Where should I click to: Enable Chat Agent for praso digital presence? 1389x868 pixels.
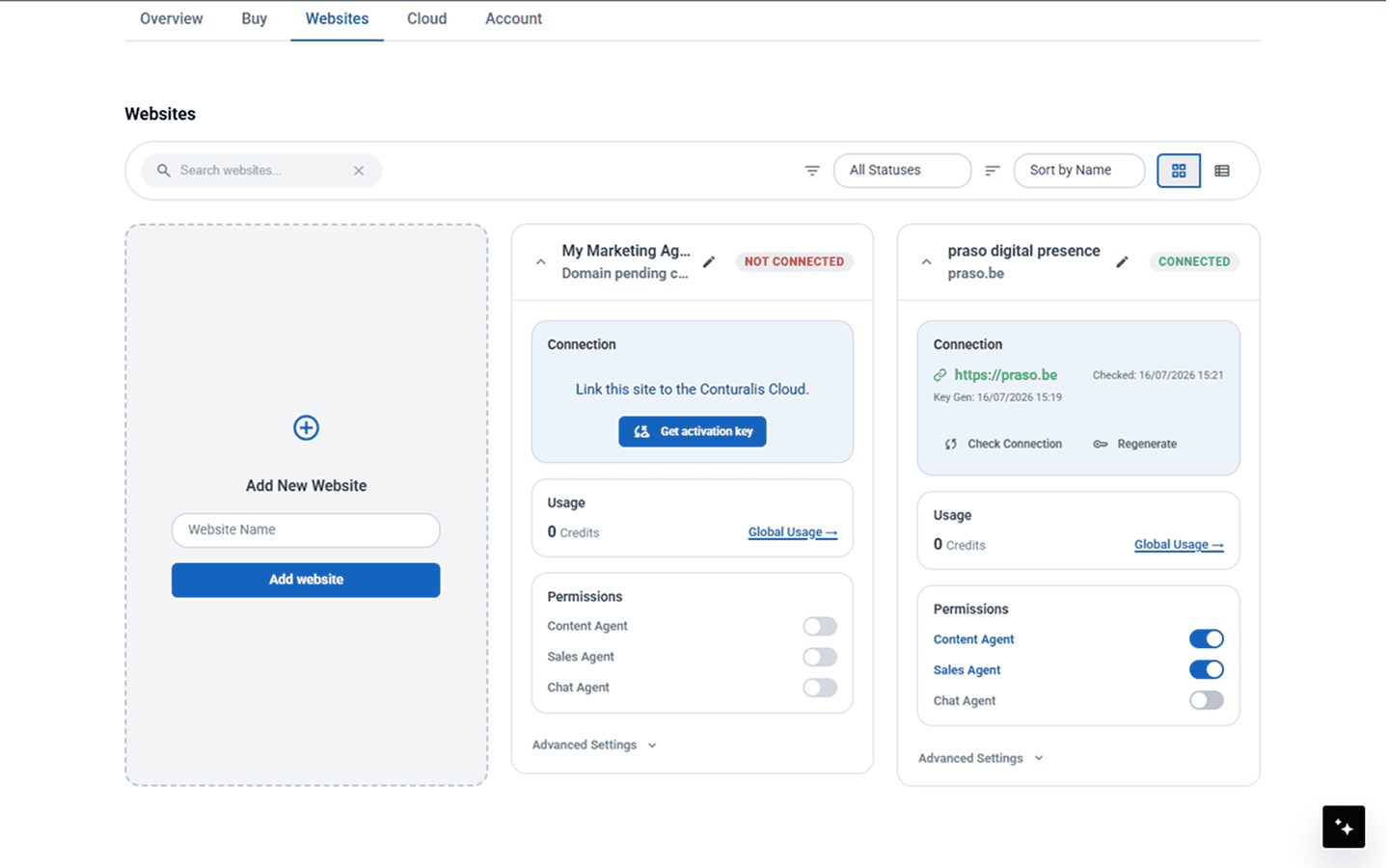point(1206,700)
